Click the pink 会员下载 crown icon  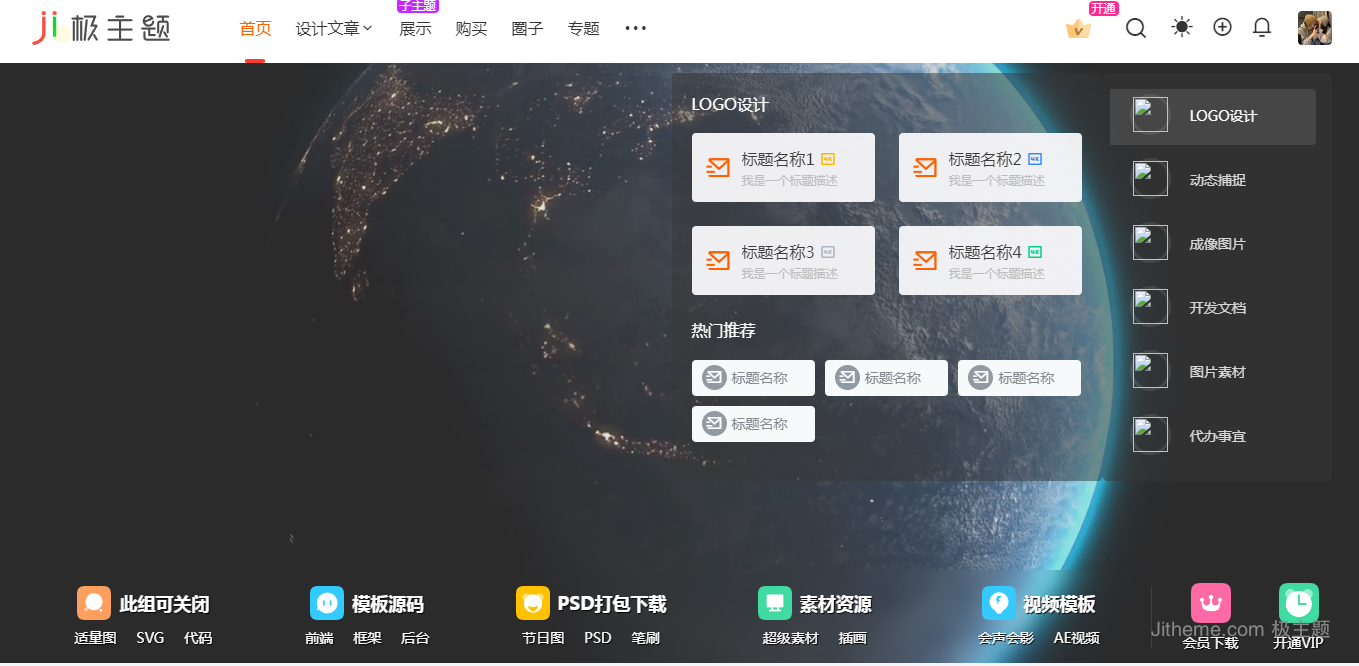(1210, 603)
